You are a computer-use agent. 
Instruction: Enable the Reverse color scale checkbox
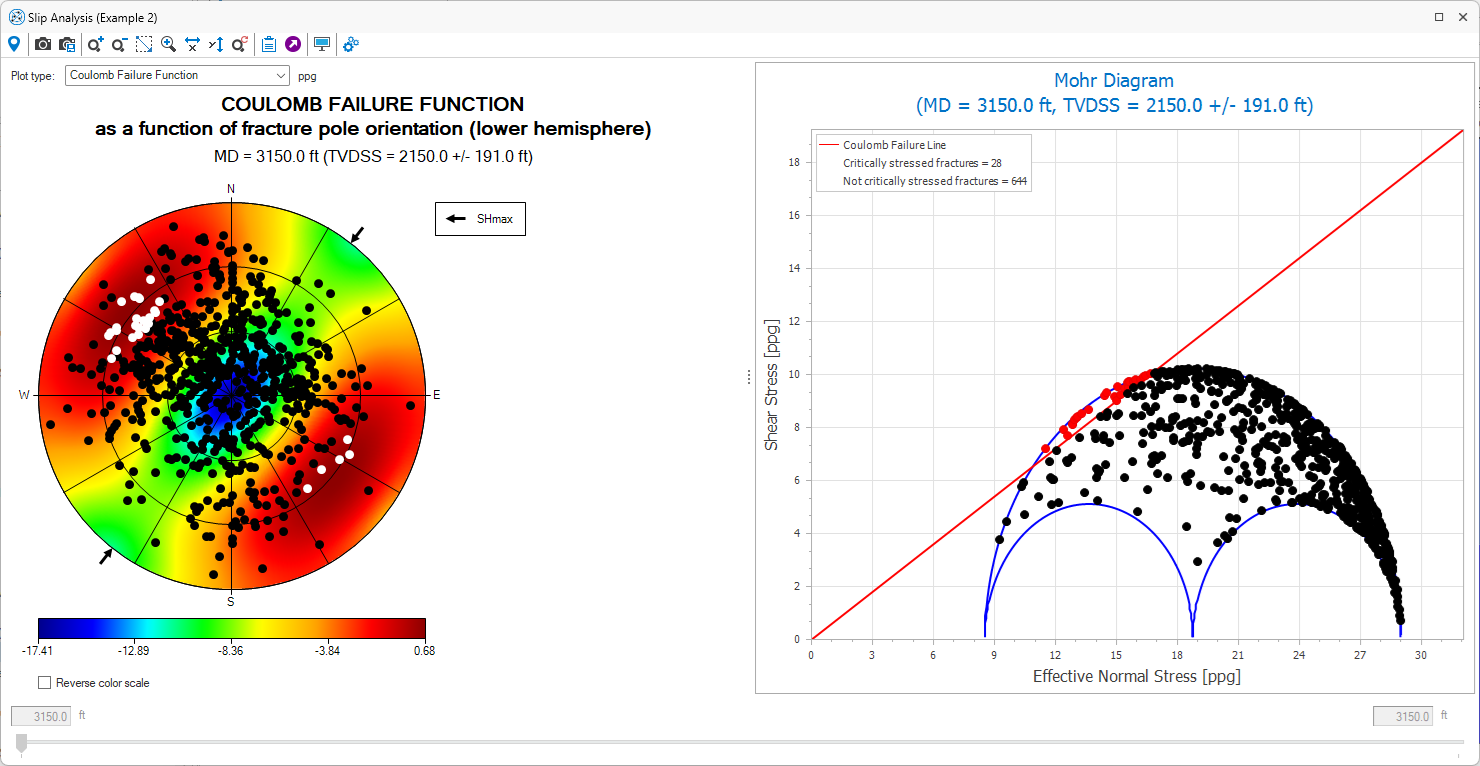coord(44,683)
